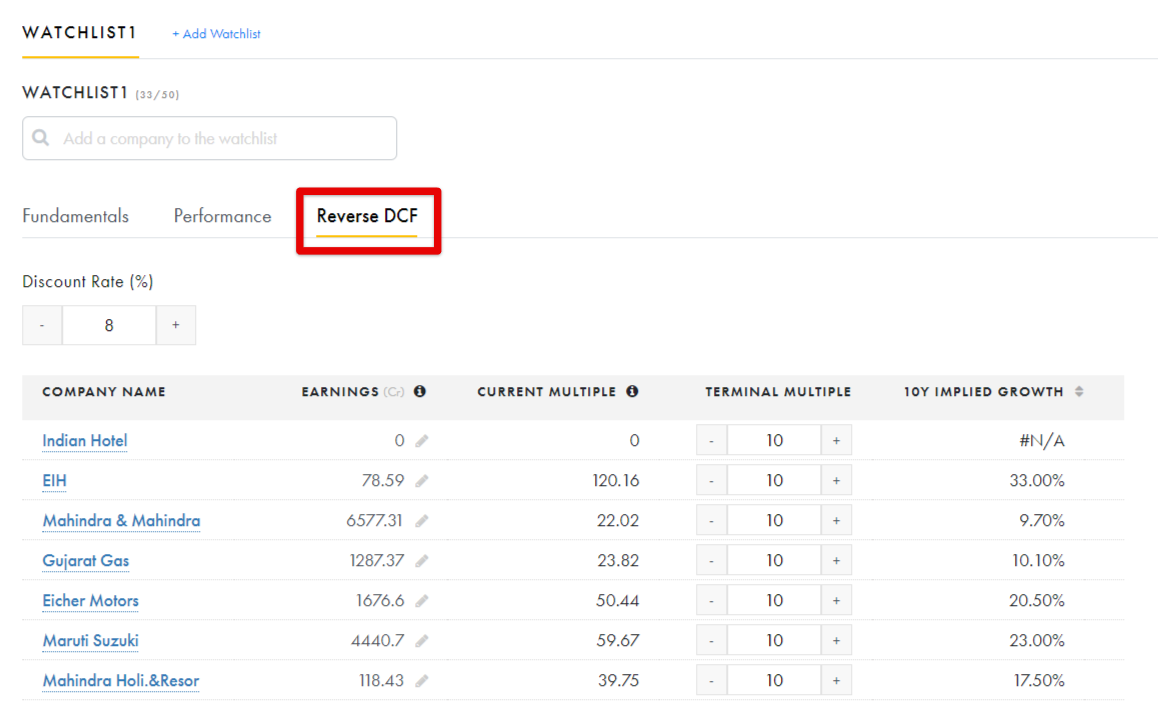Screen dimensions: 1158x703
Task: Open the Mahindra & Mahindra link
Action: point(121,521)
